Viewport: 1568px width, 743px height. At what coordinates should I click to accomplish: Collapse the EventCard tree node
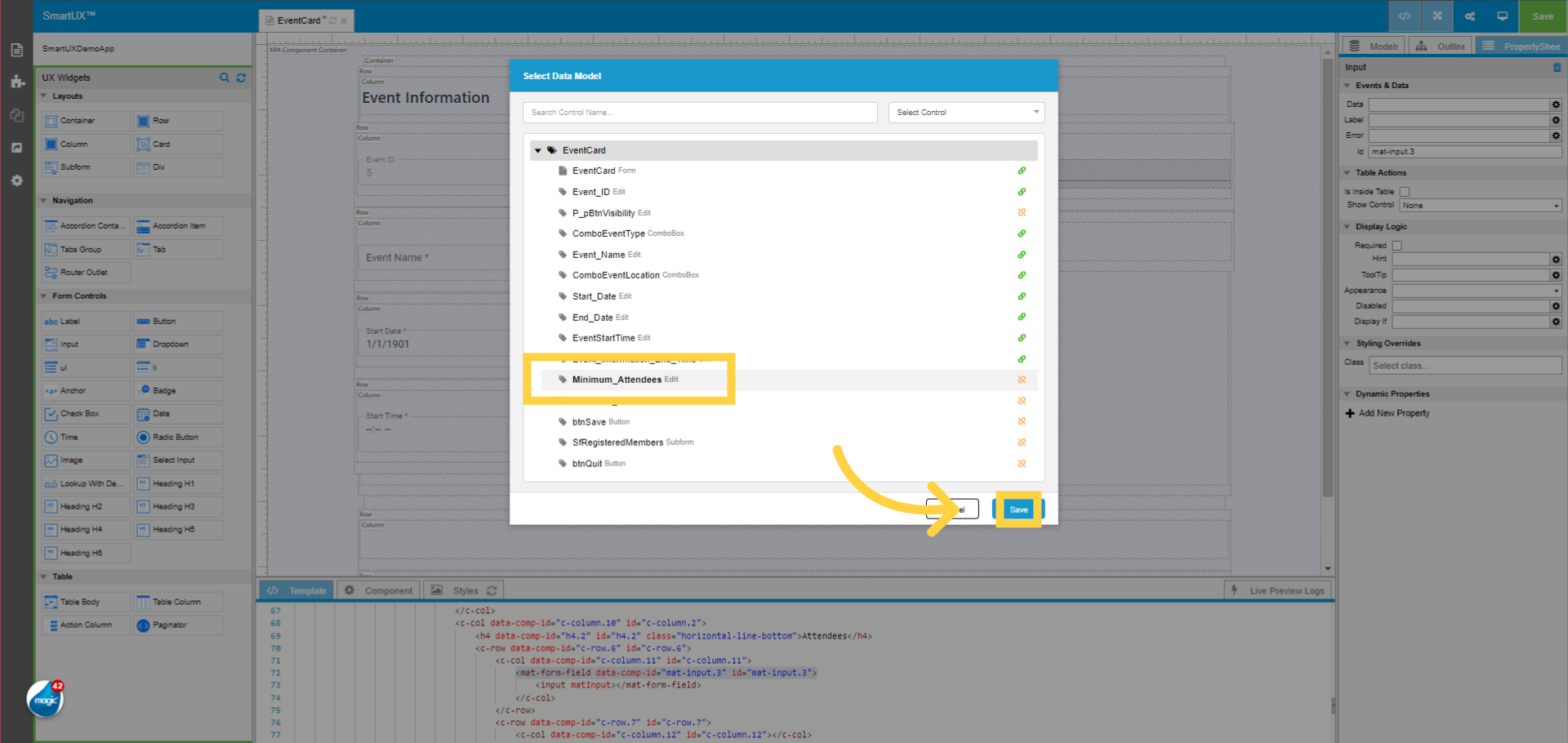click(x=537, y=150)
